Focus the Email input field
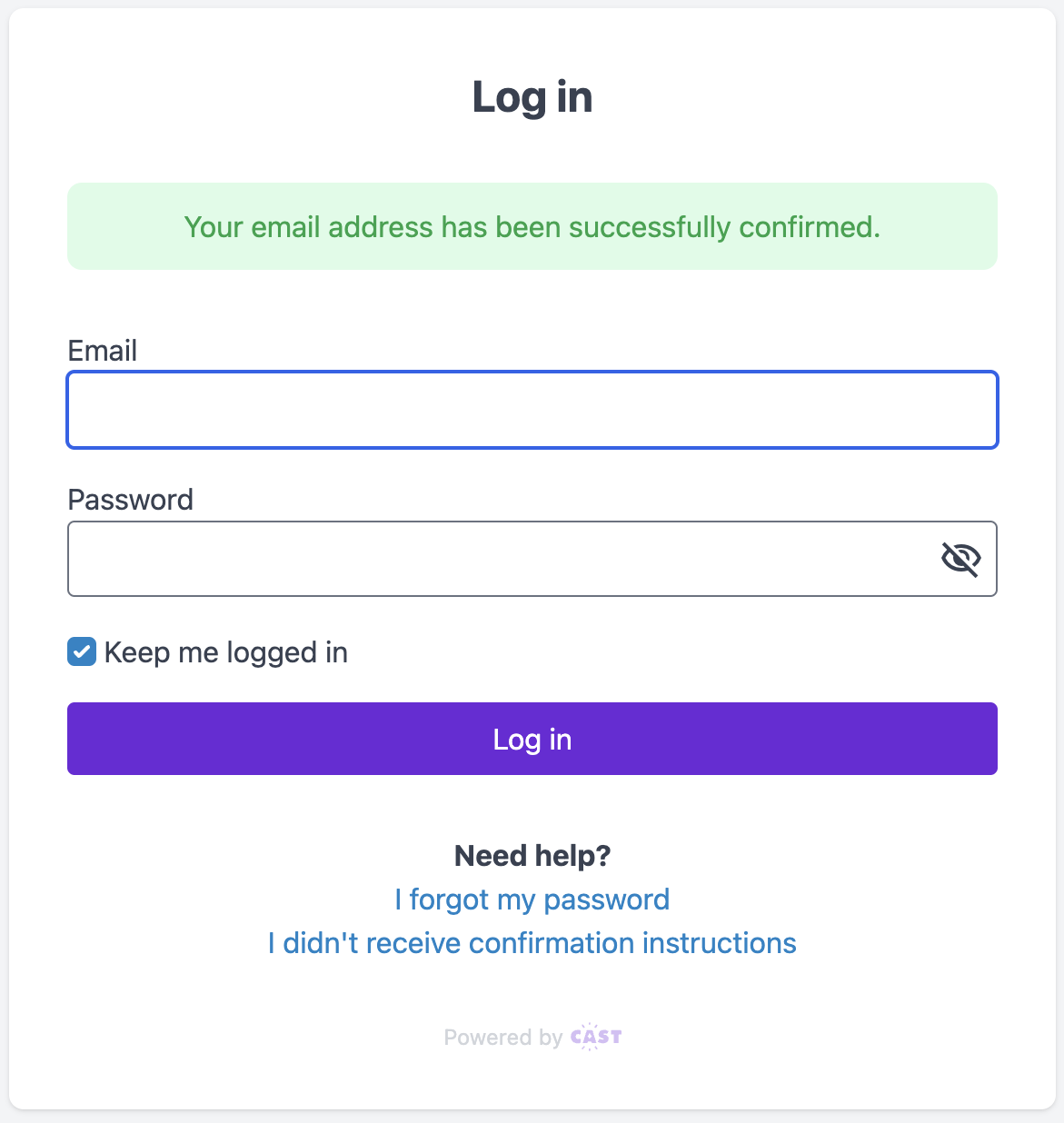 coord(532,410)
